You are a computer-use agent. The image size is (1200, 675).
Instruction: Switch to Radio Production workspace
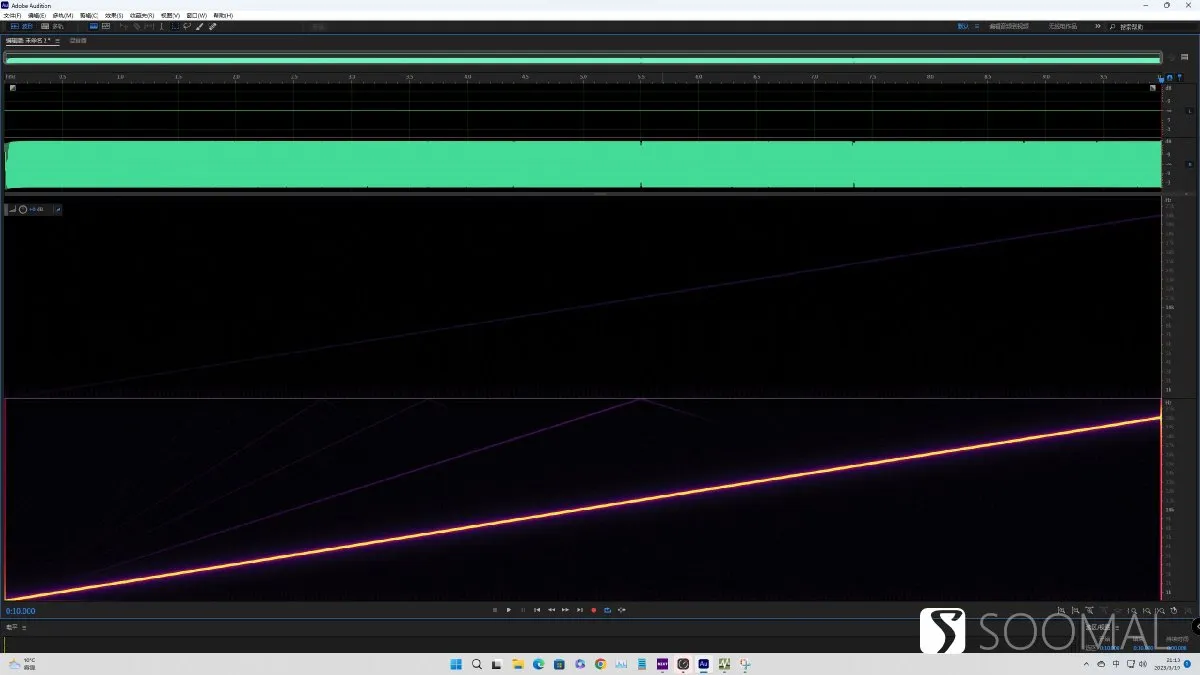1063,27
